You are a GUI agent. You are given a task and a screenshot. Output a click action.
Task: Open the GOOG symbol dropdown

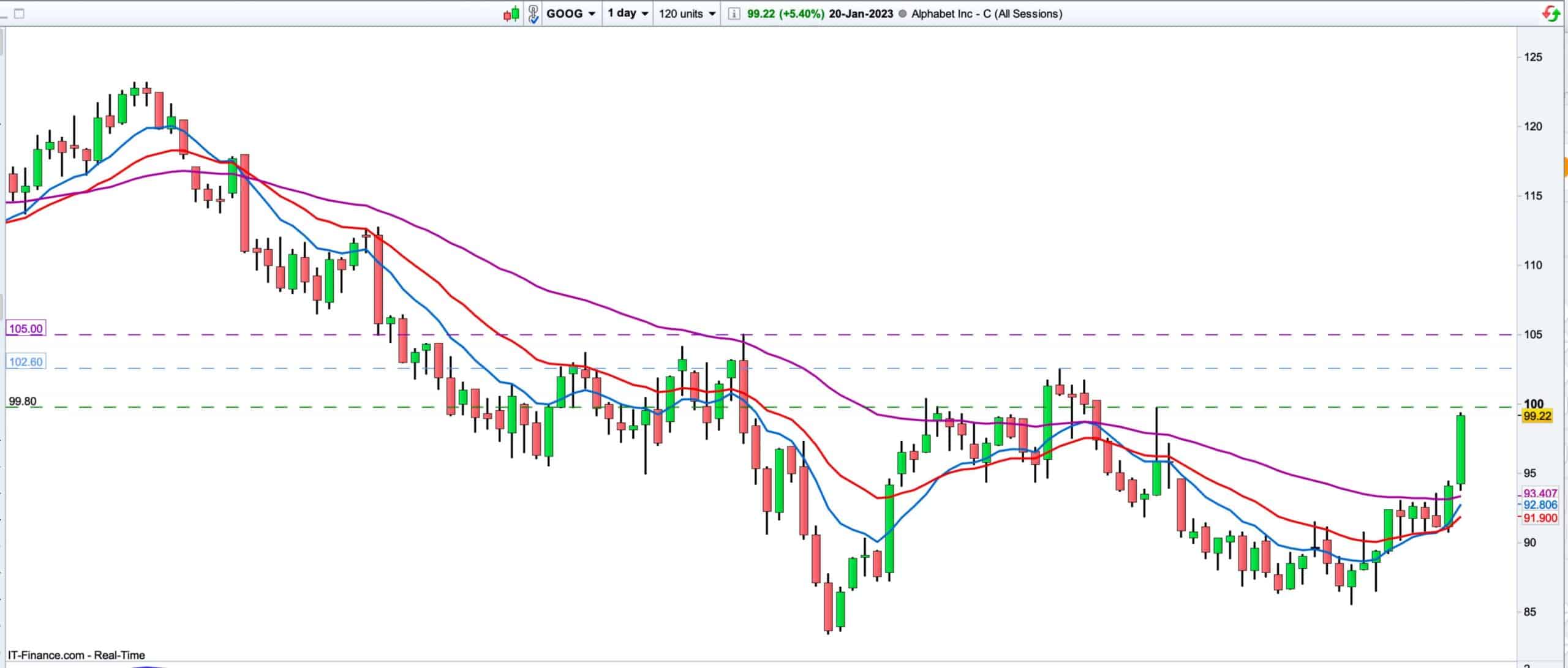570,13
